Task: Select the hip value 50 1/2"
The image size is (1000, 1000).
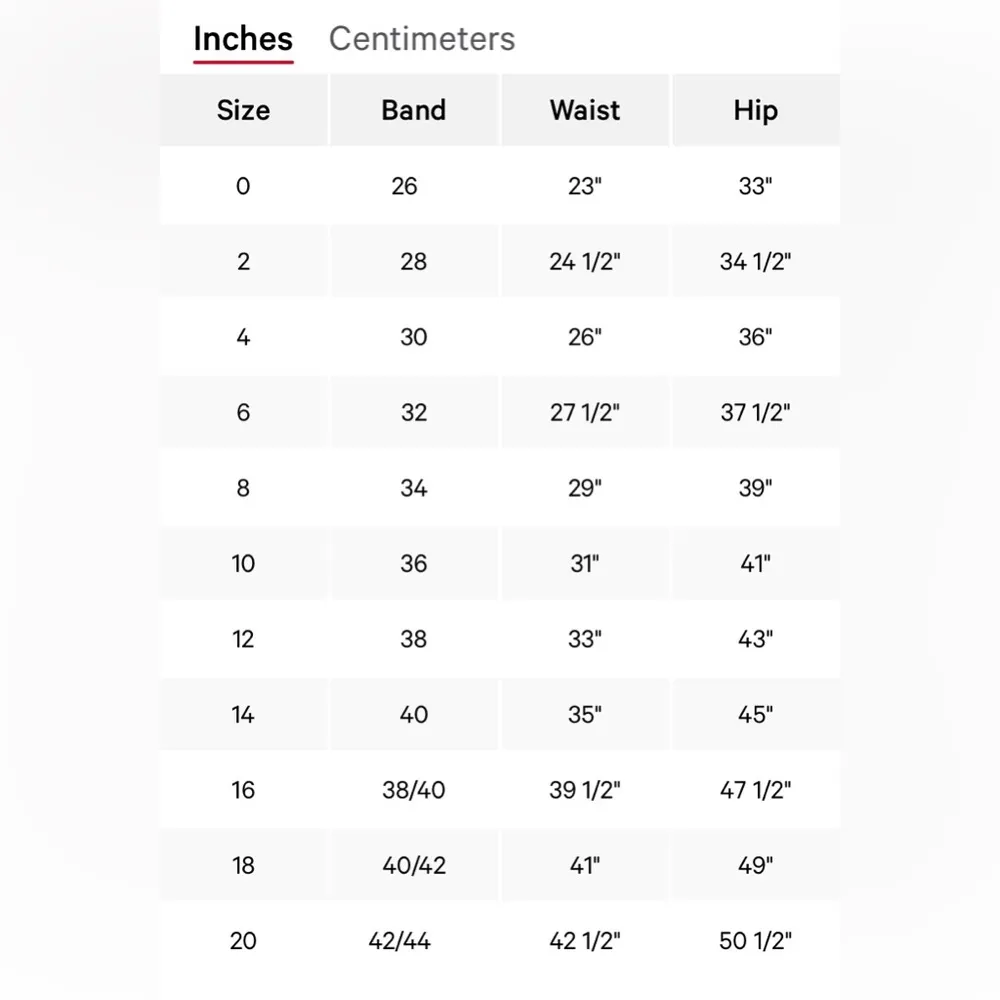Action: (x=755, y=941)
